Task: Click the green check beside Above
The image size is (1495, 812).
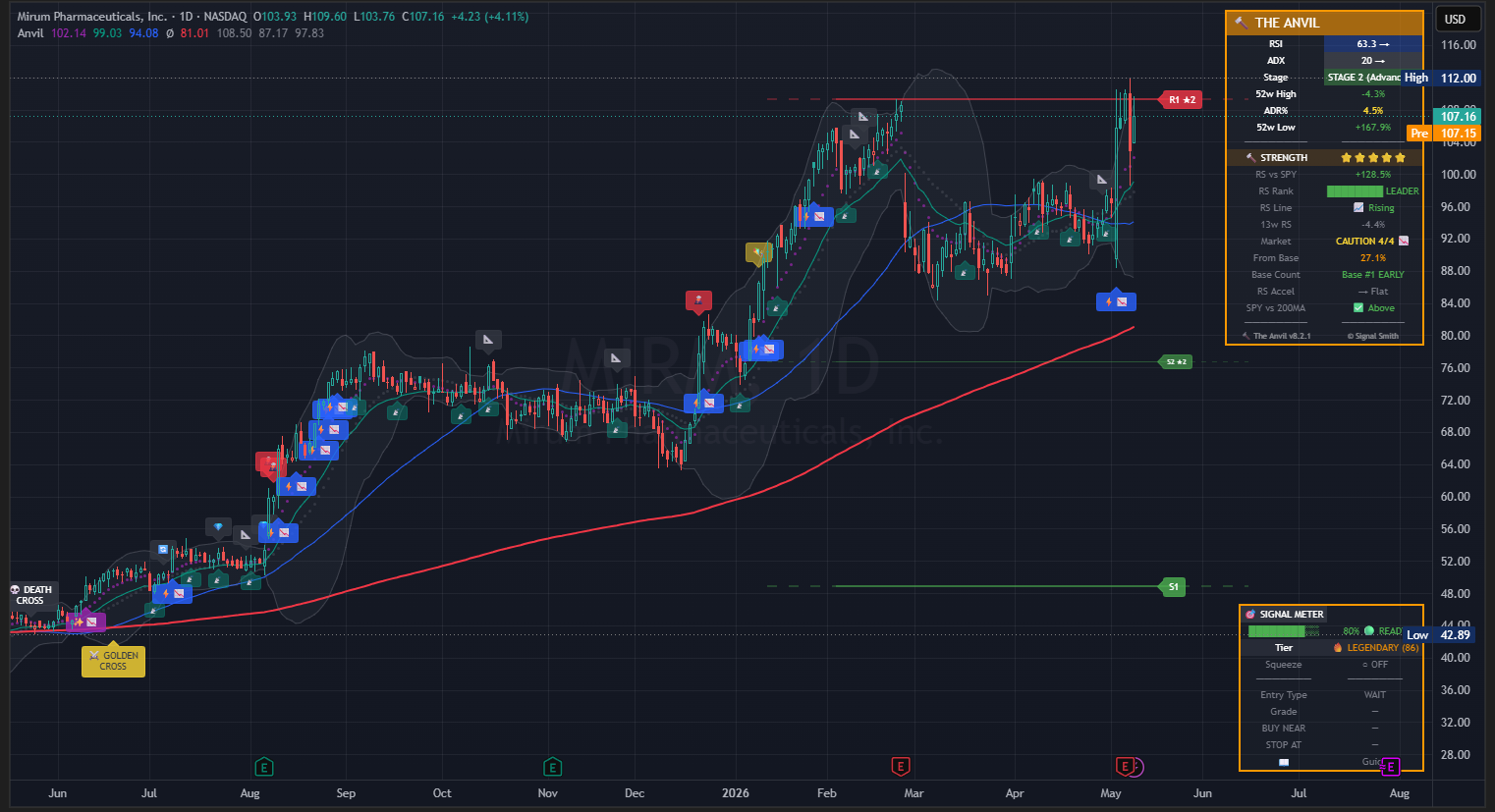Action: 1358,308
